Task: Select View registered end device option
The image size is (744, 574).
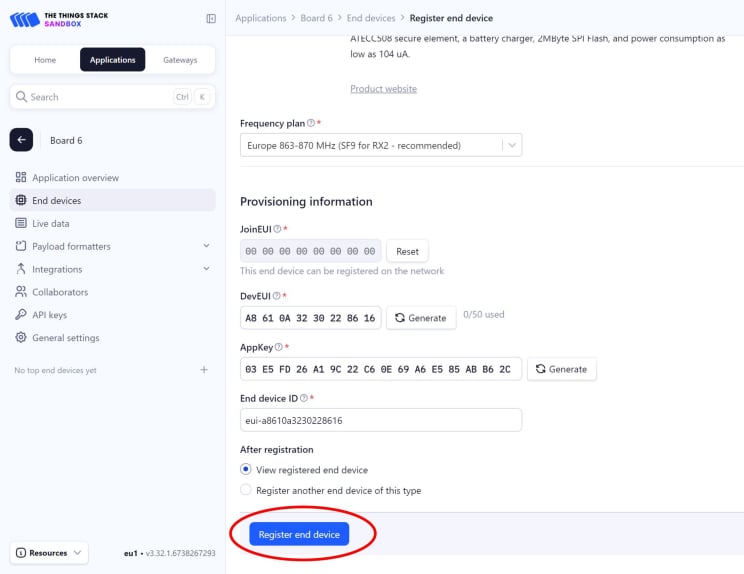Action: click(245, 469)
